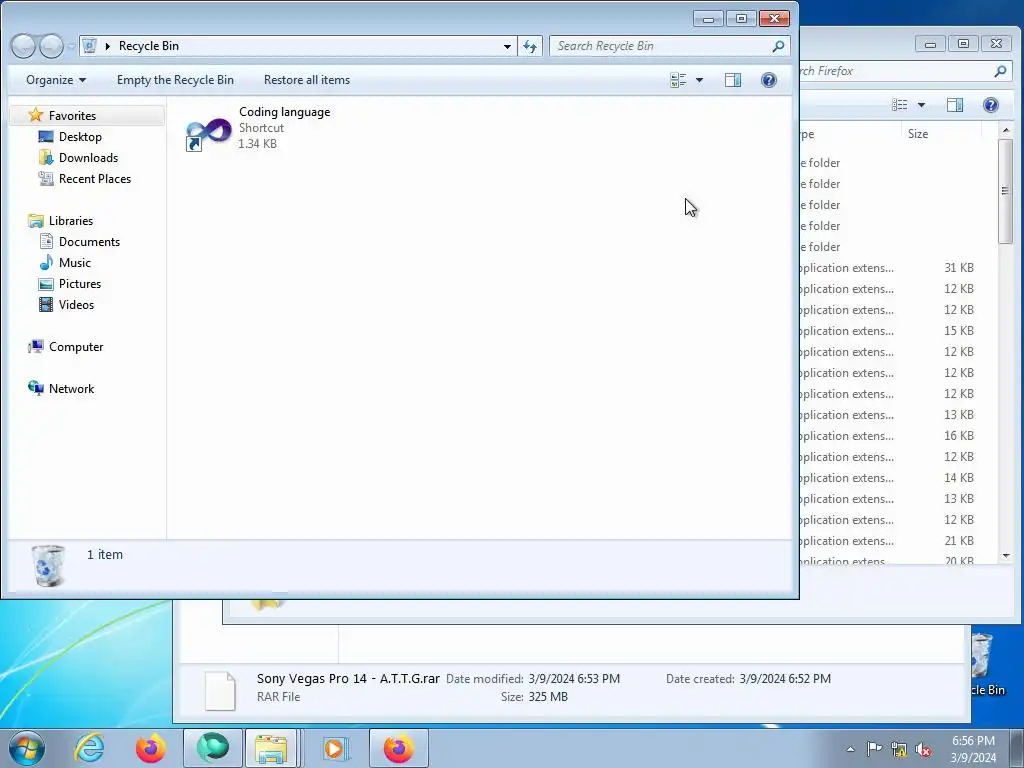Open the Organize dropdown menu

(x=56, y=80)
